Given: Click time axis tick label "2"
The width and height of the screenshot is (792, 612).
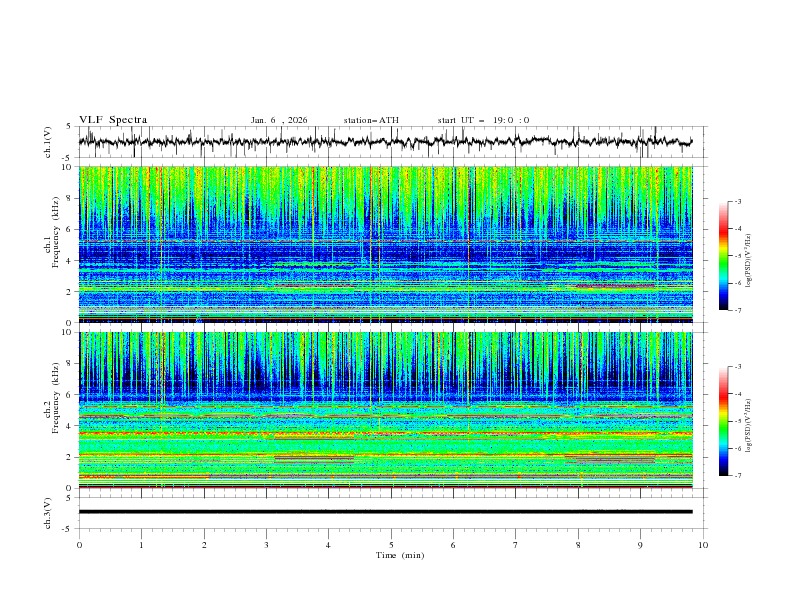Looking at the screenshot, I should pyautogui.click(x=204, y=545).
